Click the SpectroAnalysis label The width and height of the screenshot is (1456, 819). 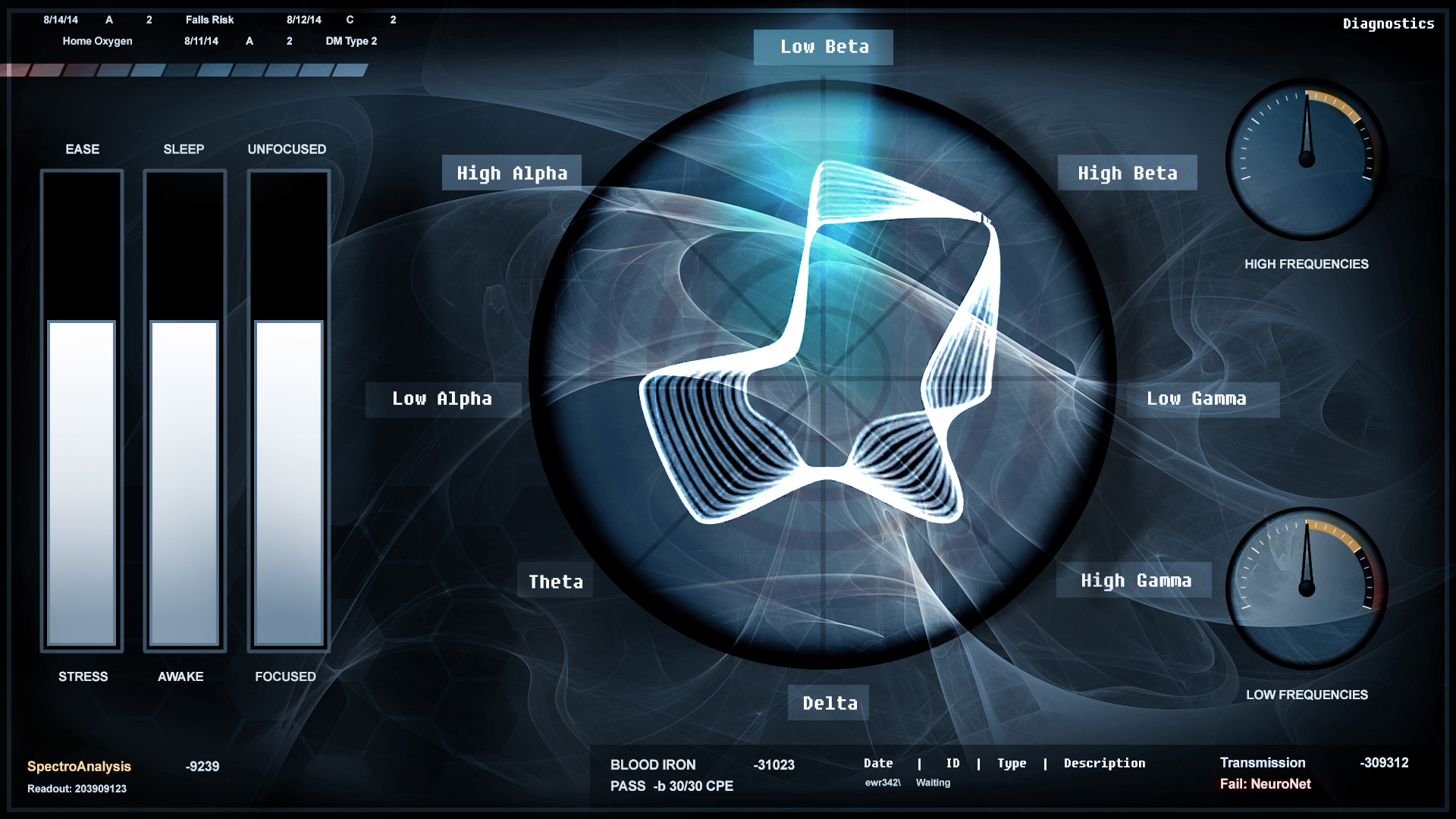click(x=79, y=766)
